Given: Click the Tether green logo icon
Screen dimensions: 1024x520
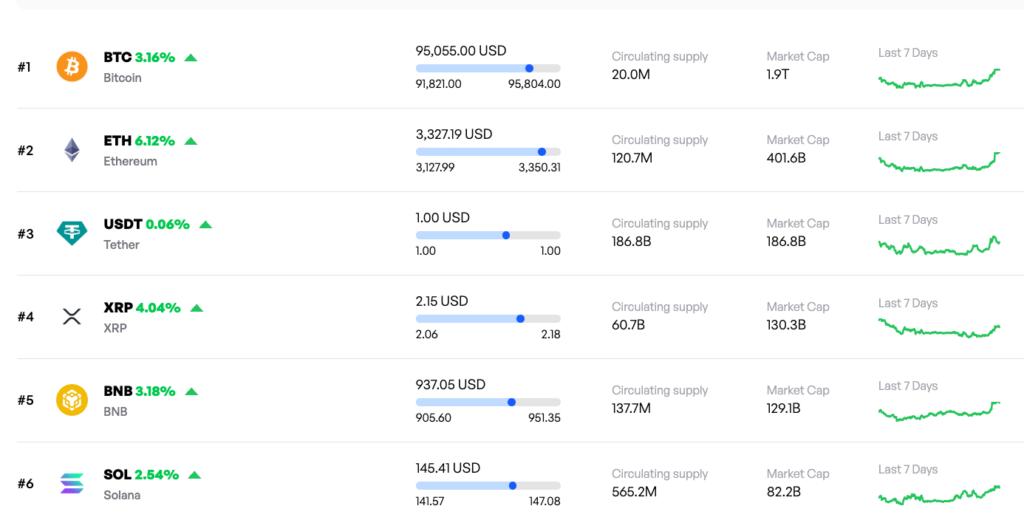Looking at the screenshot, I should pyautogui.click(x=72, y=234).
